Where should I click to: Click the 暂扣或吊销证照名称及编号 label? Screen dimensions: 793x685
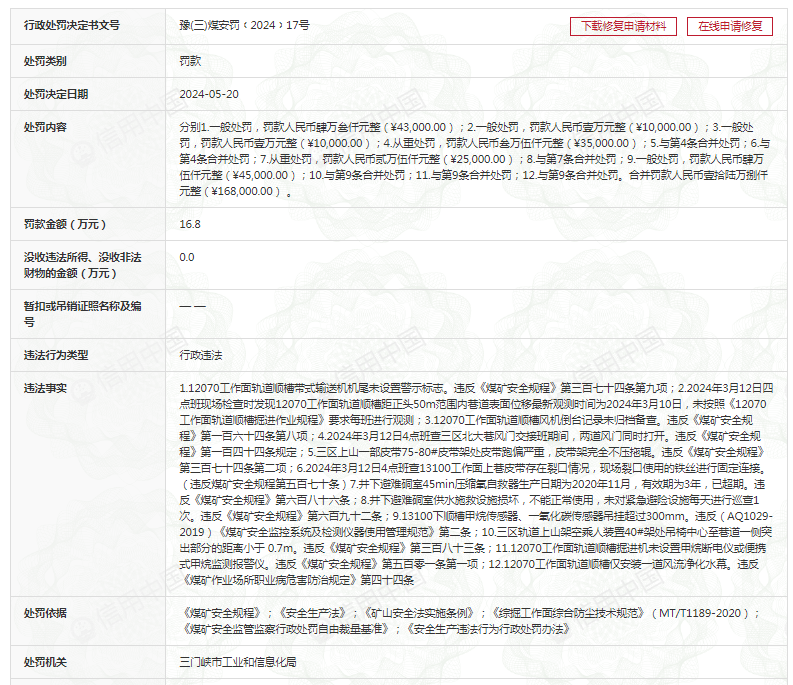tap(83, 313)
